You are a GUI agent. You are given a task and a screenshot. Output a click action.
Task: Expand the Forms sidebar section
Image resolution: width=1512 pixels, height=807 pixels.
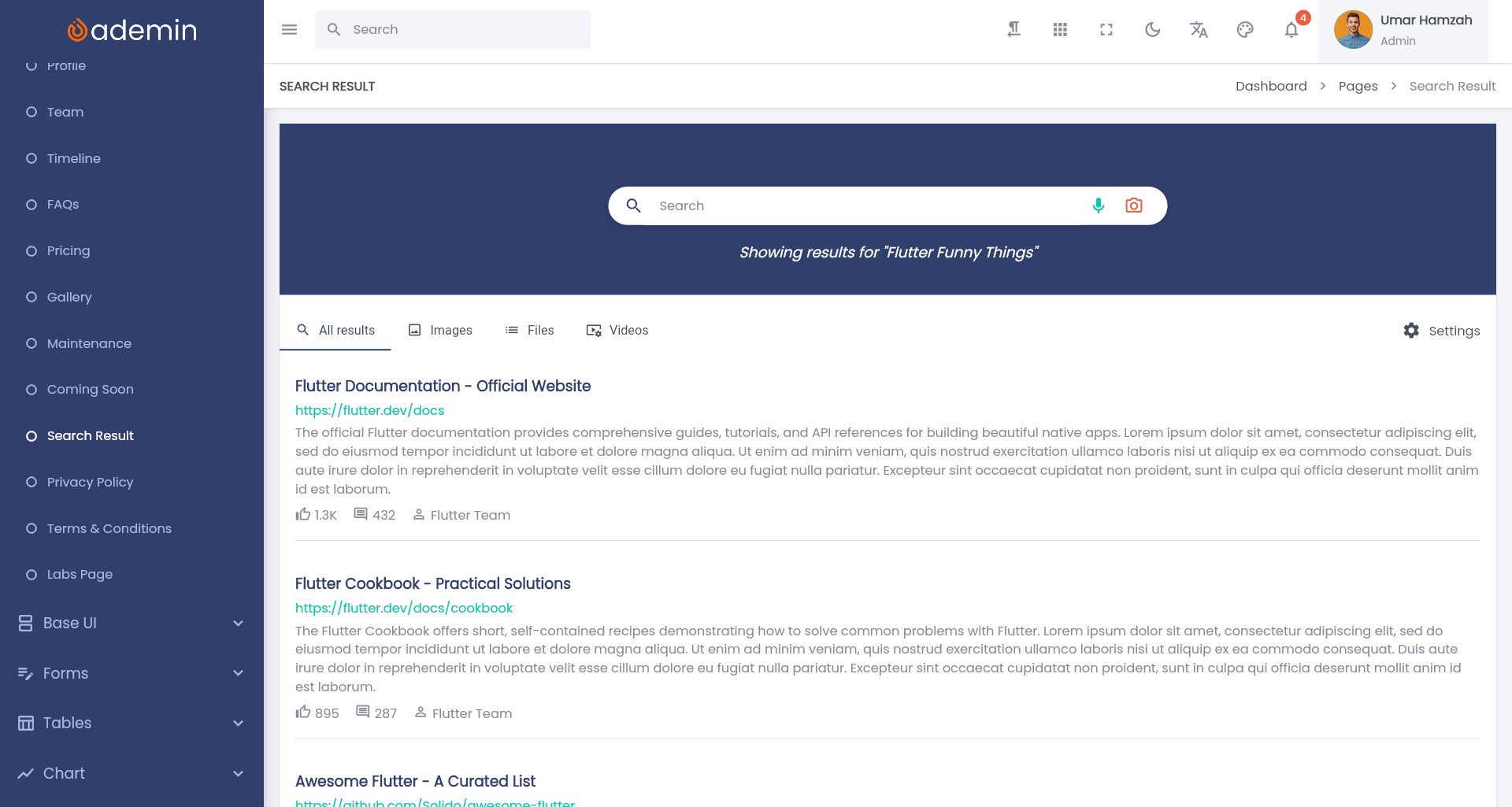[x=132, y=673]
